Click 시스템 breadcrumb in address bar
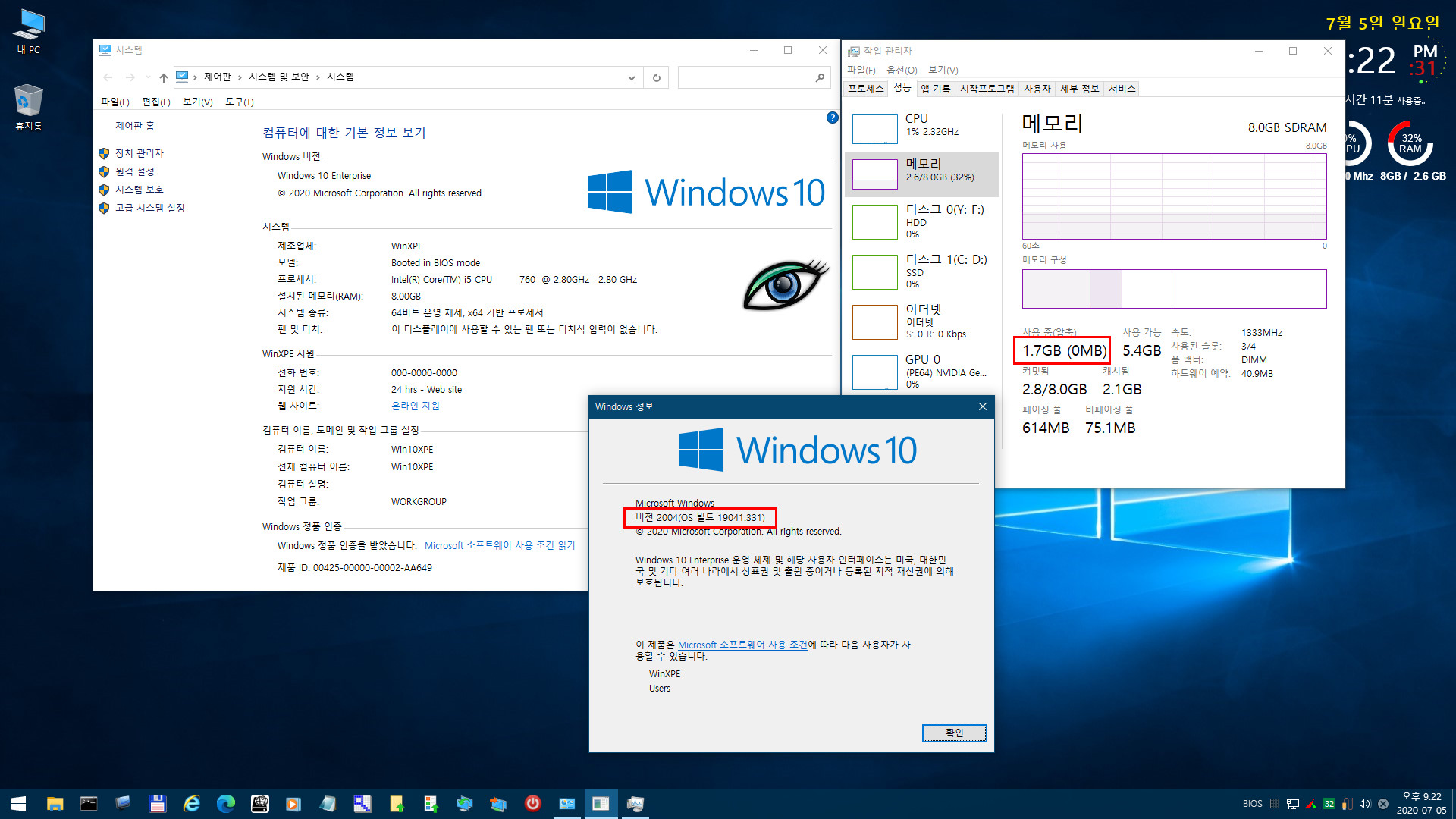This screenshot has height=819, width=1456. click(x=340, y=77)
